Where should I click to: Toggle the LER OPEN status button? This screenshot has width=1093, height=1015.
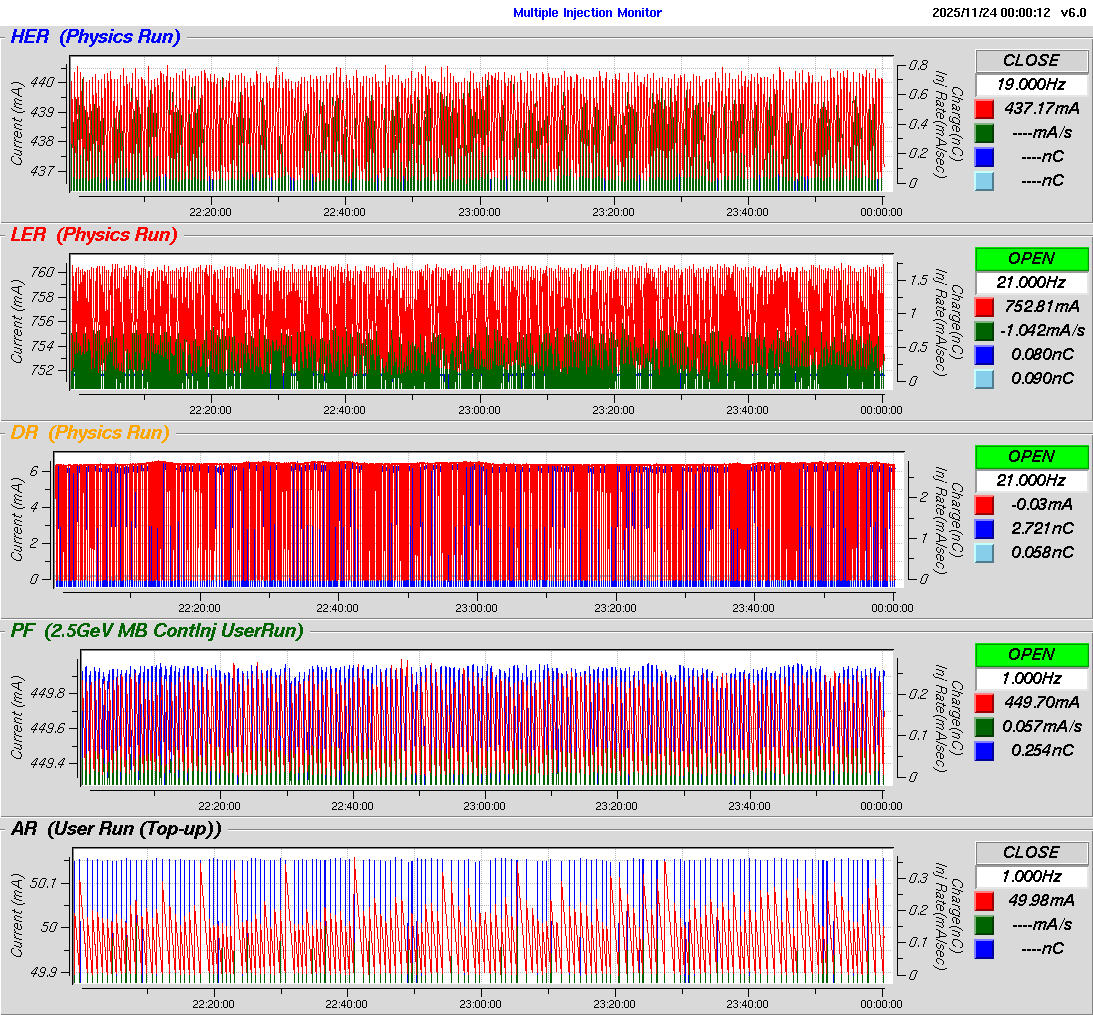tap(1031, 258)
